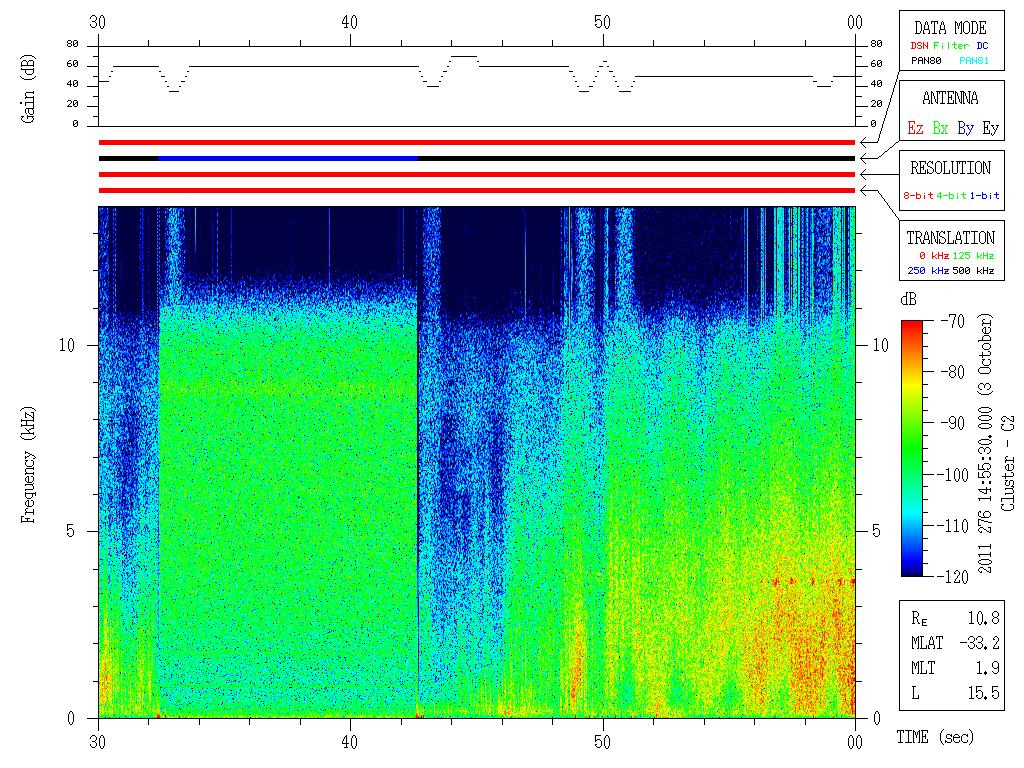Click the -80 value on color scale

point(953,372)
